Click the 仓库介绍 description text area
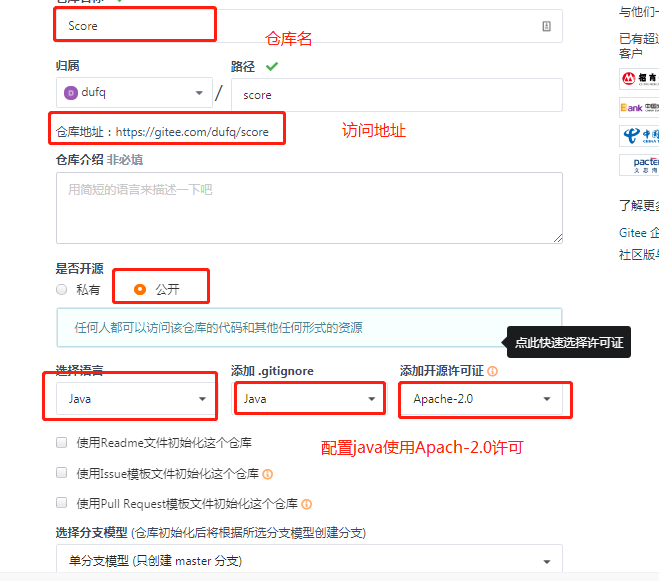This screenshot has width=659, height=581. [309, 208]
